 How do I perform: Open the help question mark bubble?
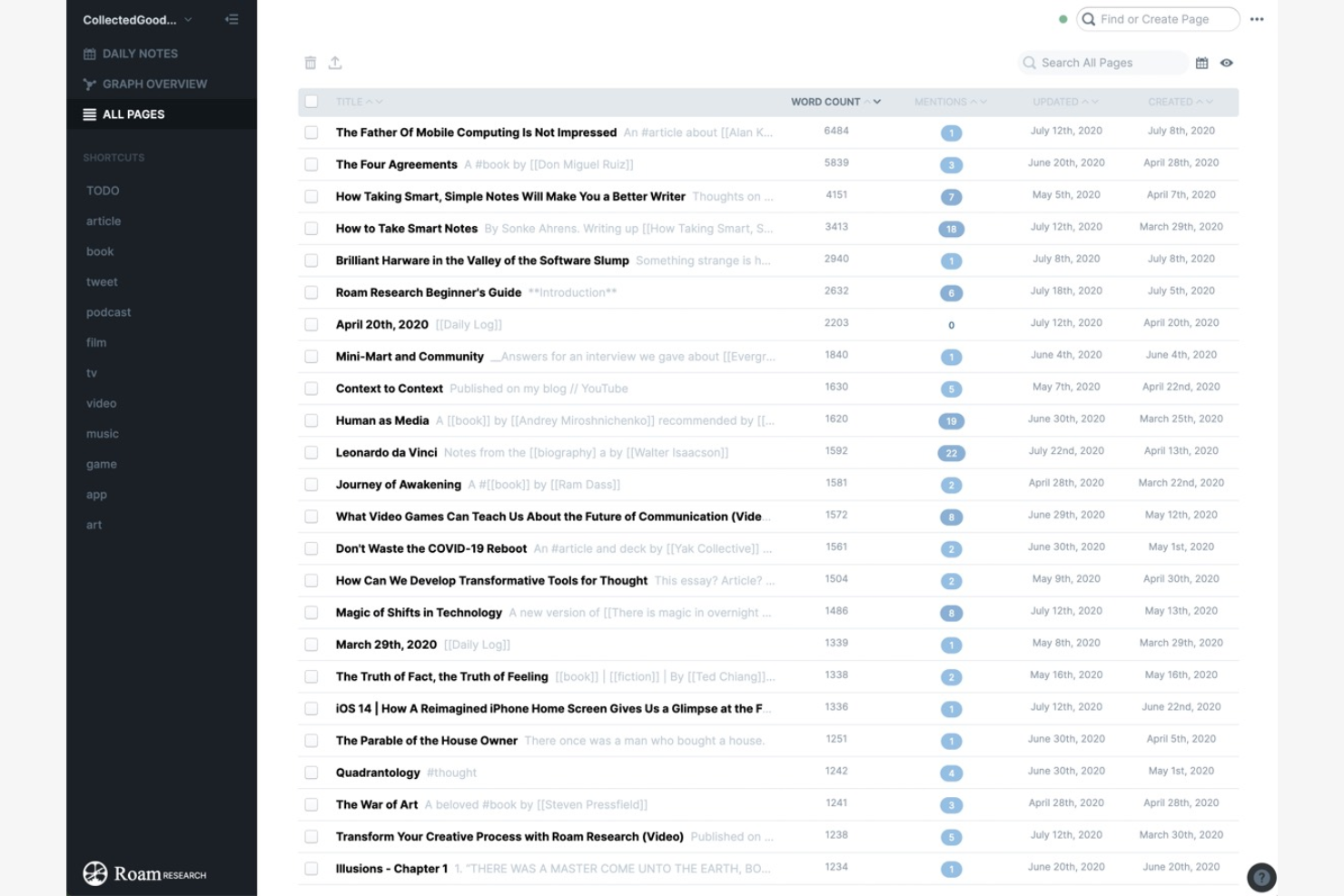(1261, 877)
